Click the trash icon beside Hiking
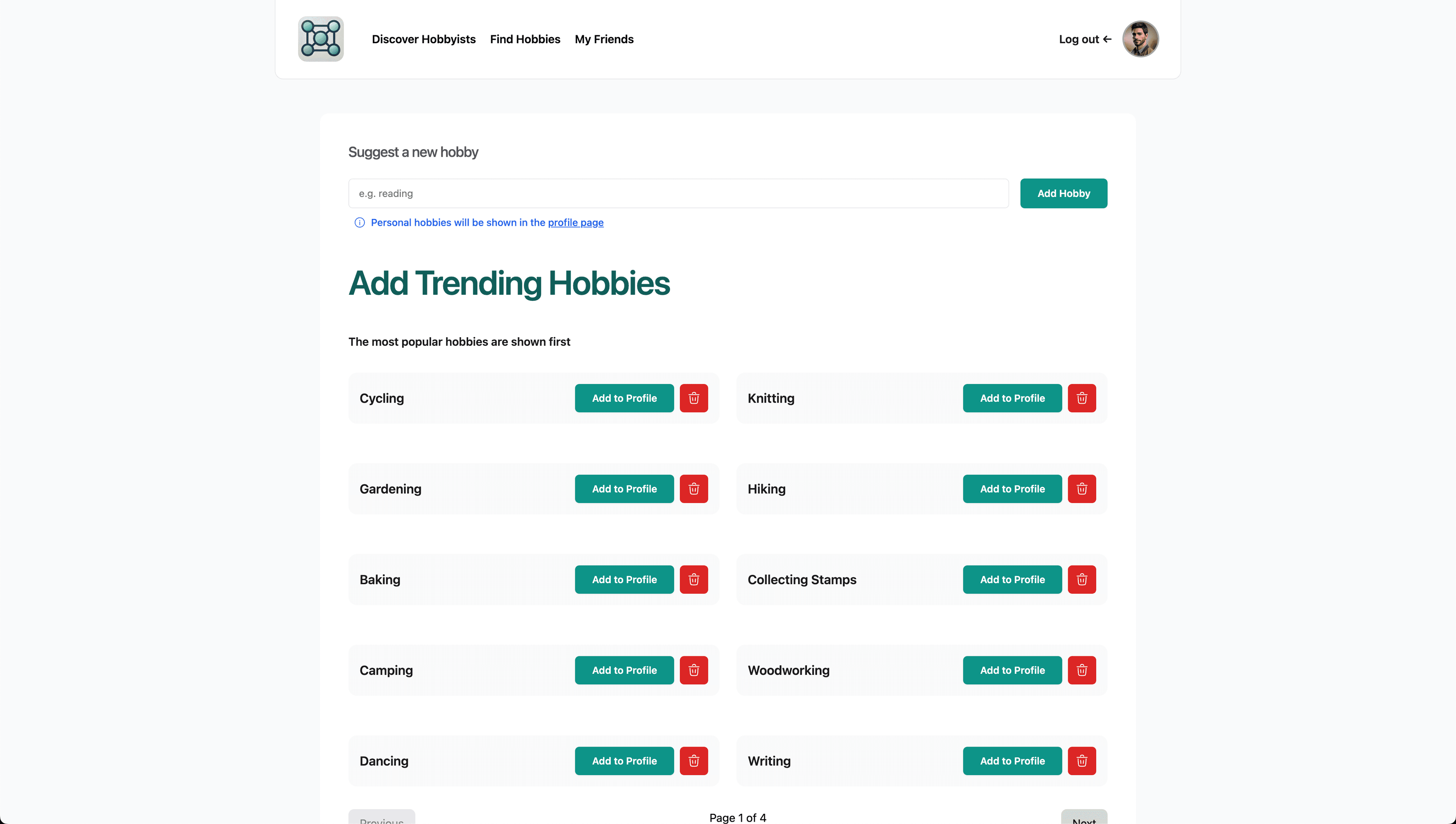 [x=1081, y=488]
